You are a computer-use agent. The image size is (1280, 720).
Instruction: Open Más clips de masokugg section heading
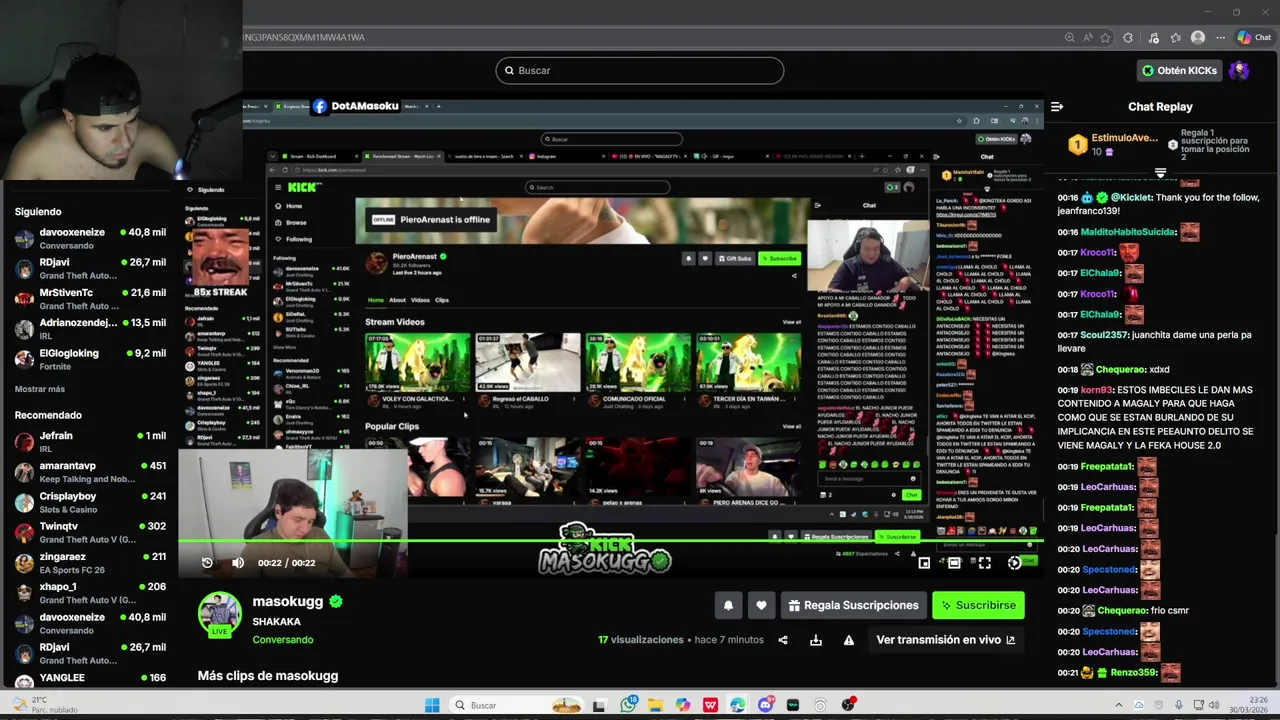point(268,676)
